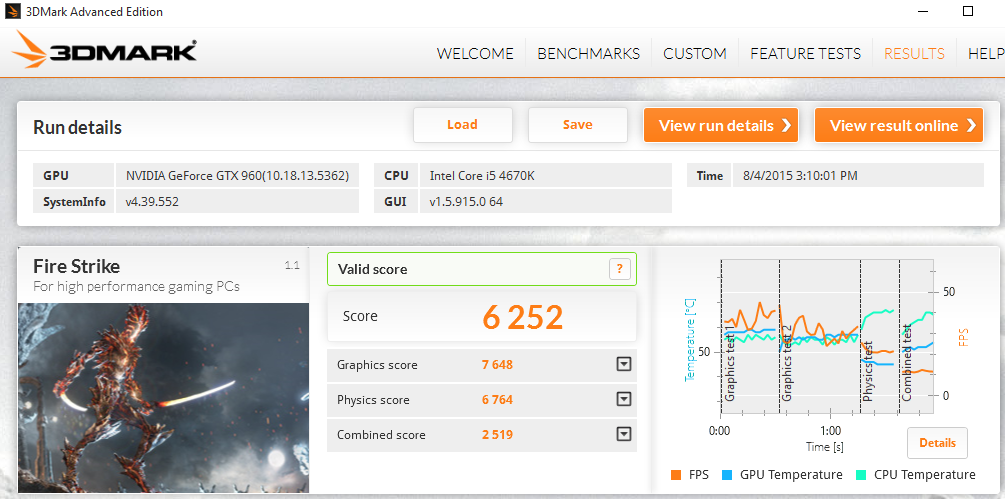
Task: Click the Physics test chart marker
Action: [868, 372]
